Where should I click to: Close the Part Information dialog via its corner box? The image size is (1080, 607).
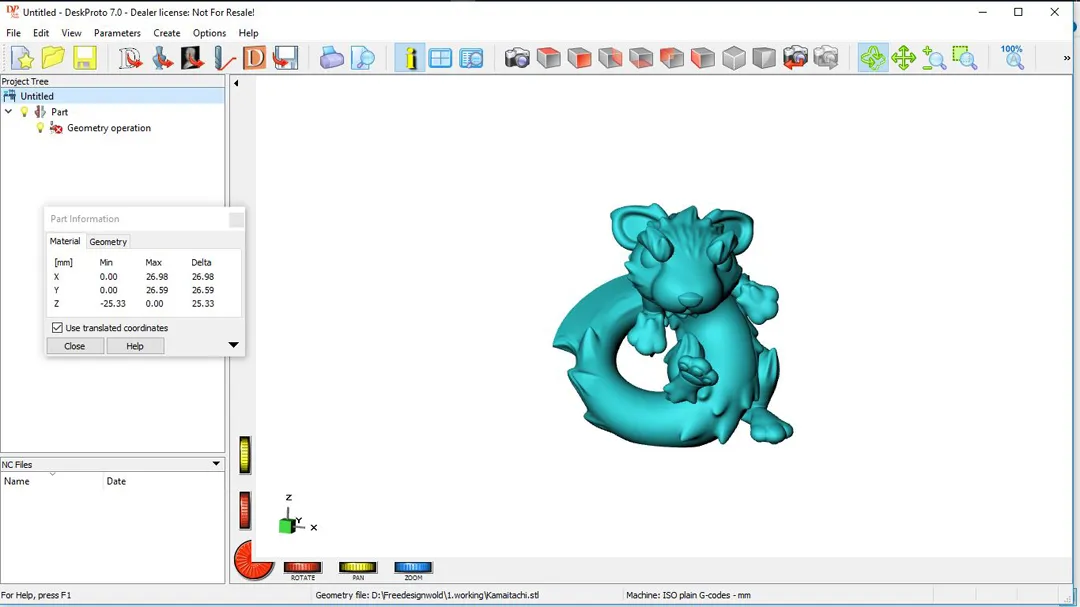236,219
